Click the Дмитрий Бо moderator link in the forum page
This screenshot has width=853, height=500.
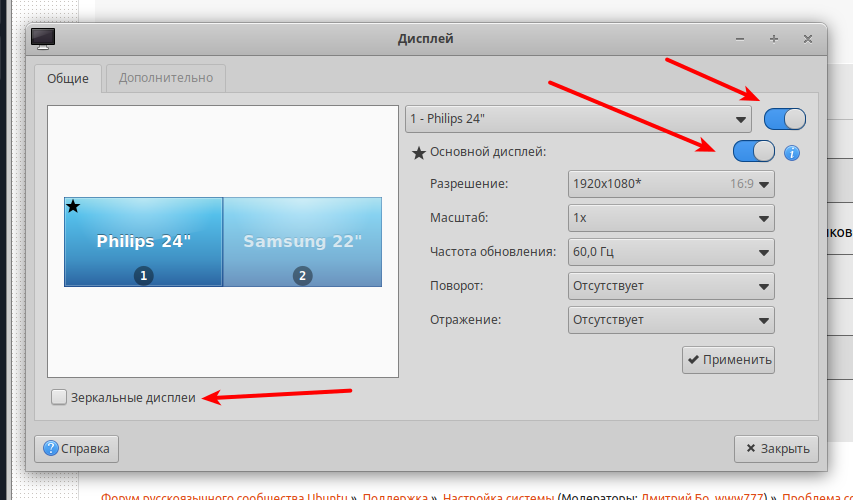coord(675,497)
